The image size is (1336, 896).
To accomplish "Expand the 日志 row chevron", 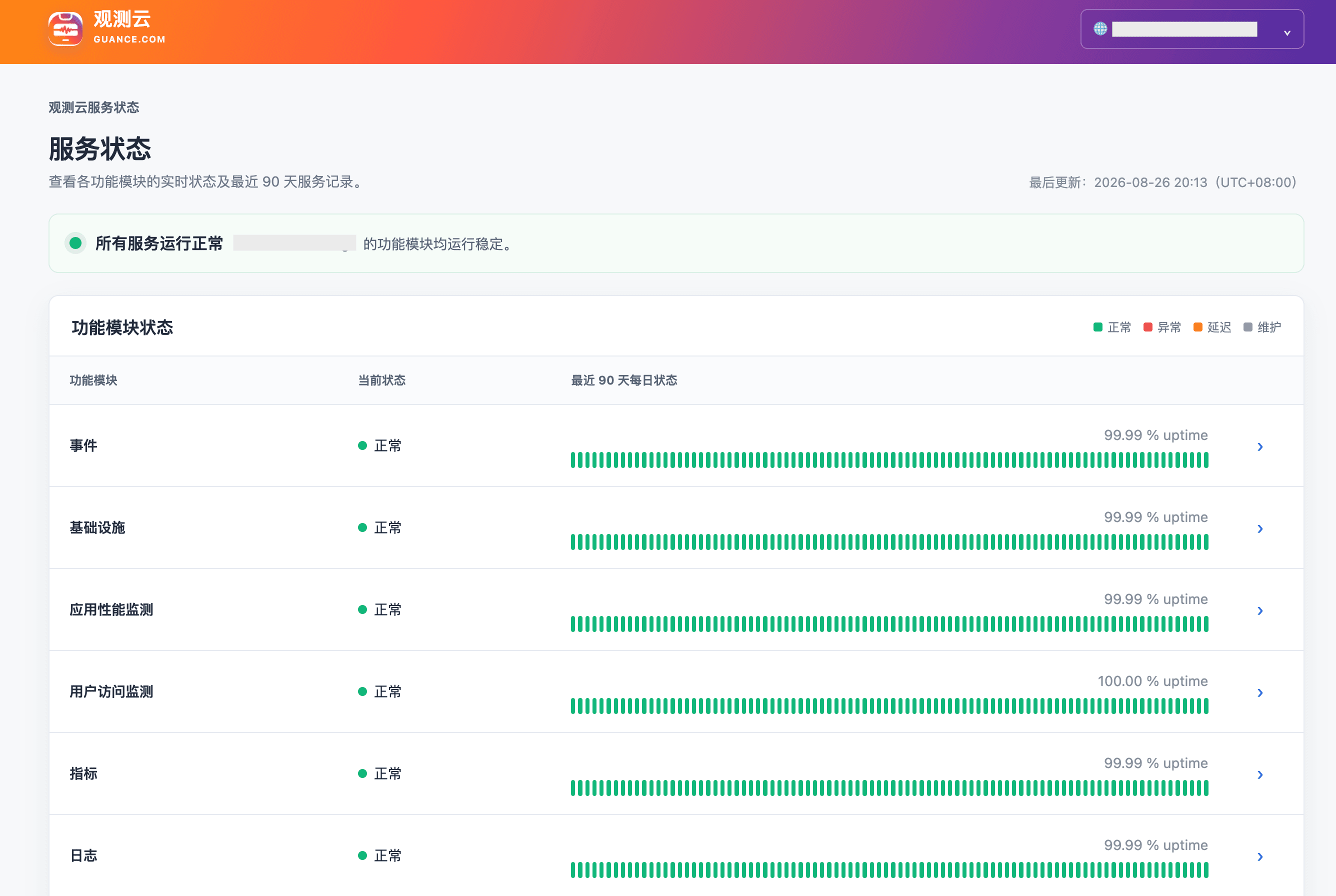I will (x=1260, y=856).
